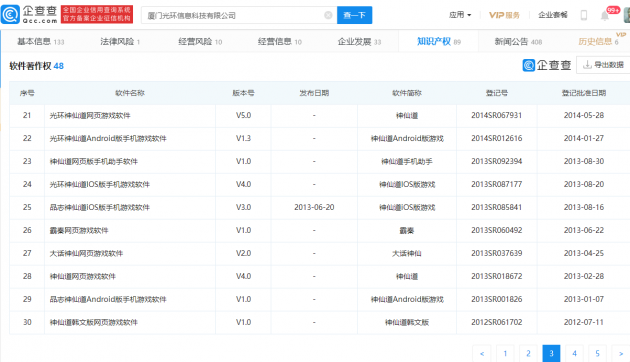Click the 软件著作权 48 section heading
This screenshot has height=362, width=630.
click(x=37, y=65)
